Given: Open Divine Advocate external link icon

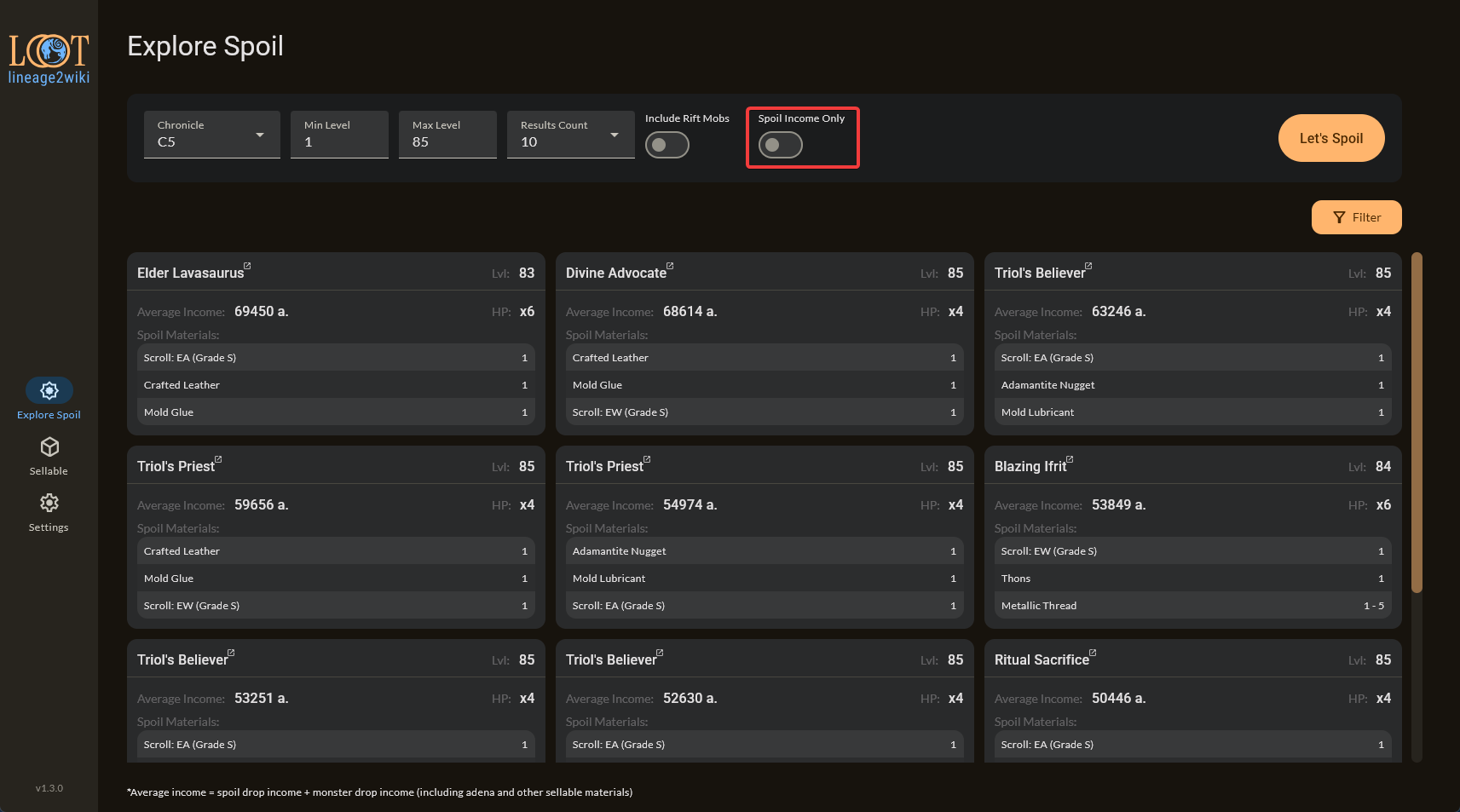Looking at the screenshot, I should click(x=670, y=266).
